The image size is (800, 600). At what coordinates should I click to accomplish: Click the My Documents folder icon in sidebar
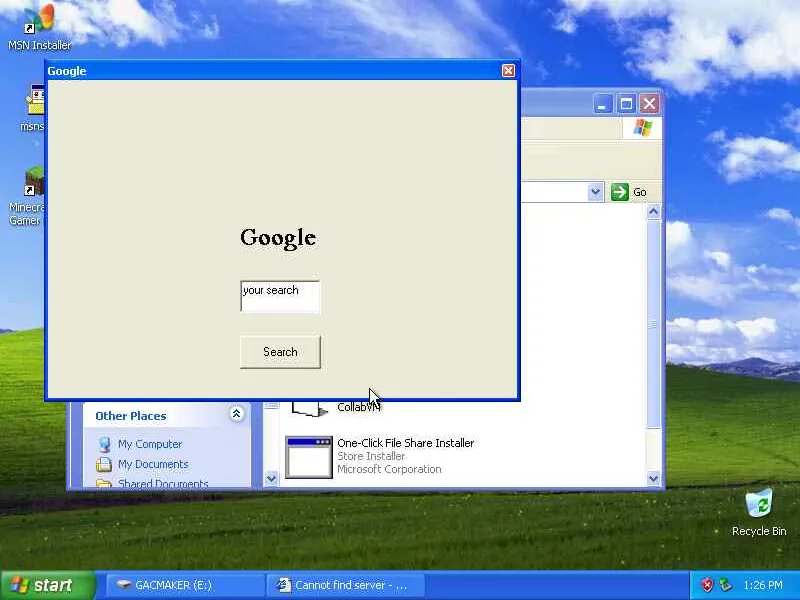104,464
